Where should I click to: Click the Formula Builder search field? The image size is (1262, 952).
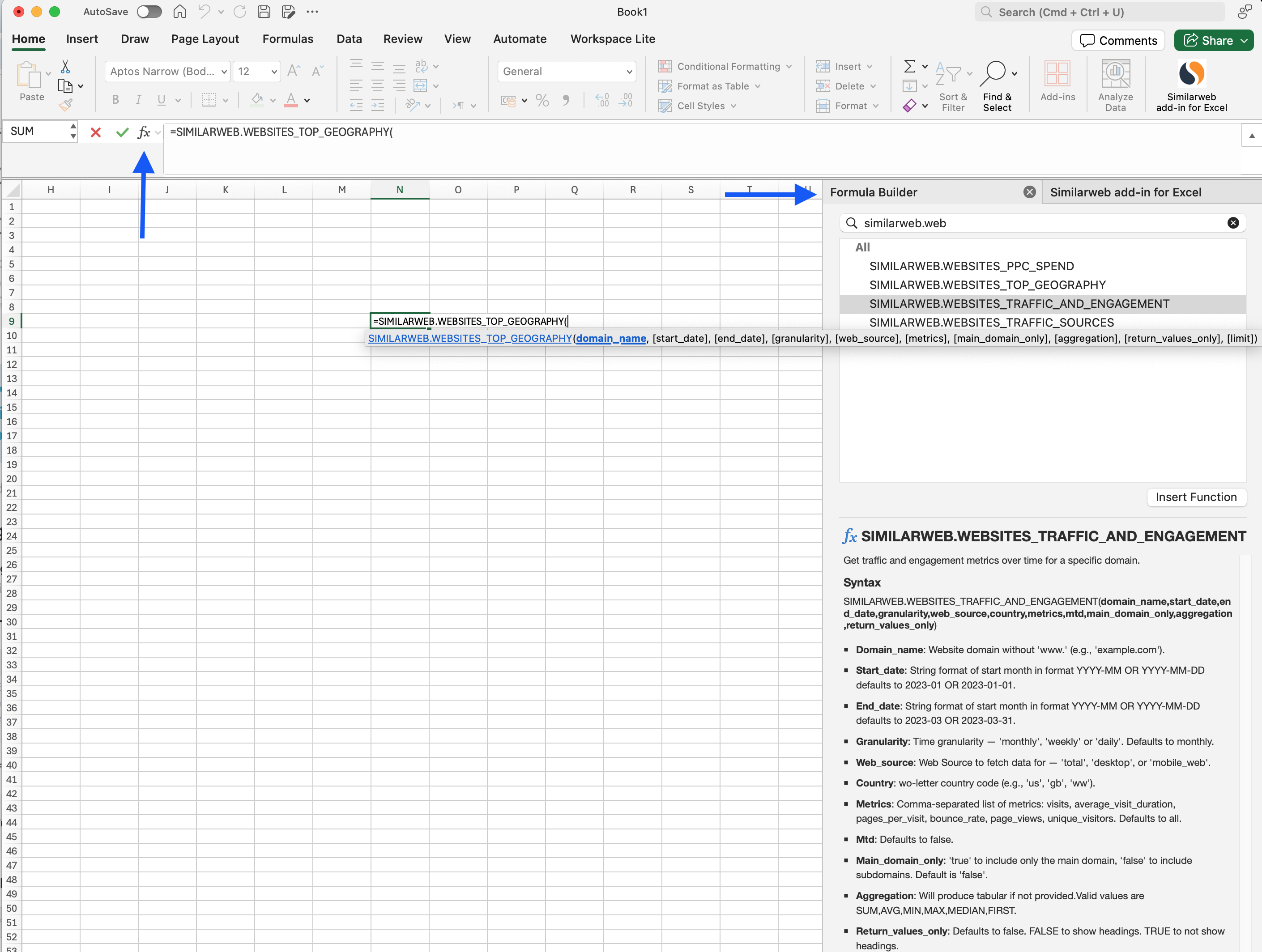[x=1042, y=223]
